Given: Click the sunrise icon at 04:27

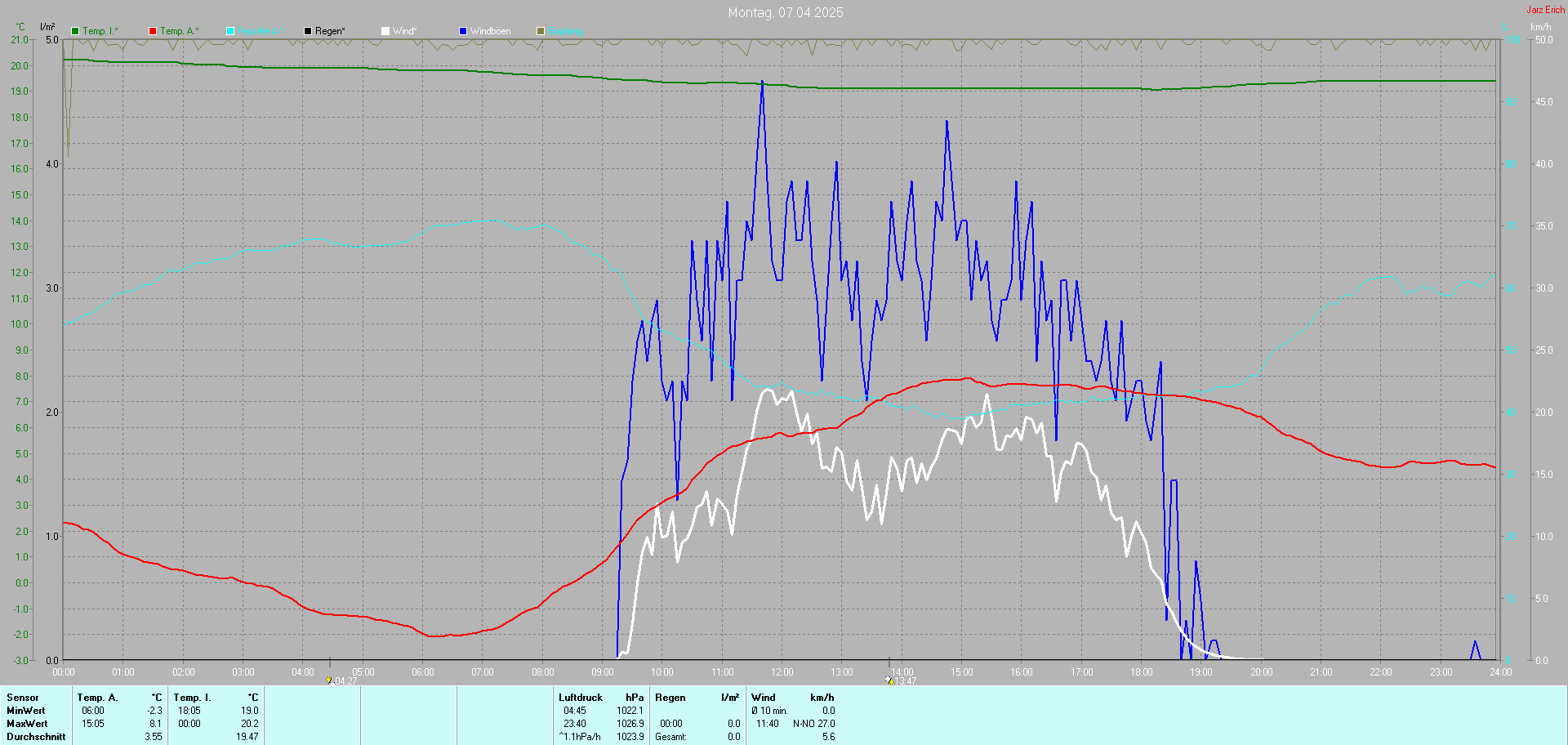Looking at the screenshot, I should pos(329,680).
